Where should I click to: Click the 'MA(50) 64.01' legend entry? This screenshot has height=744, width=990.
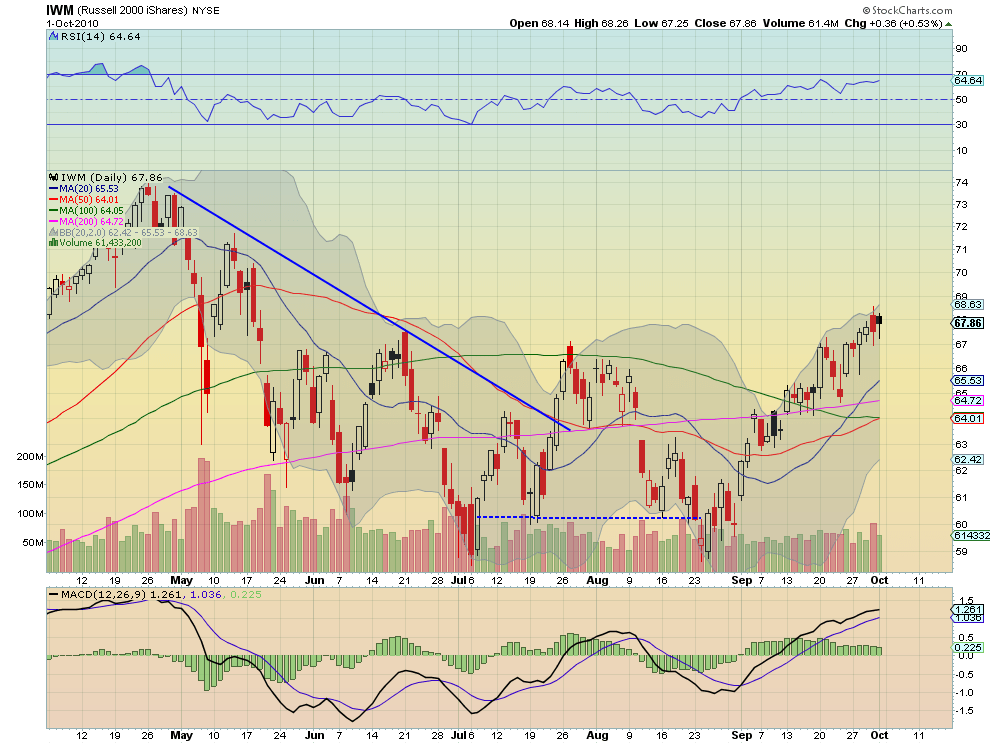coord(89,200)
